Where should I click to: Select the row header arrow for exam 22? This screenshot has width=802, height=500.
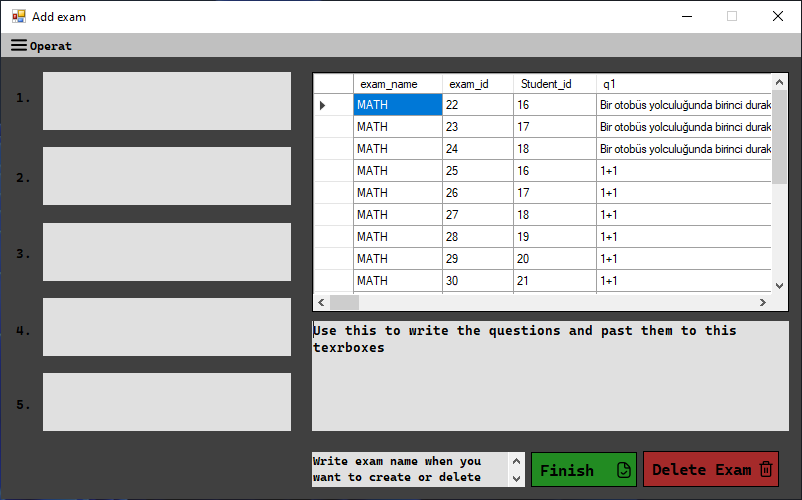333,105
